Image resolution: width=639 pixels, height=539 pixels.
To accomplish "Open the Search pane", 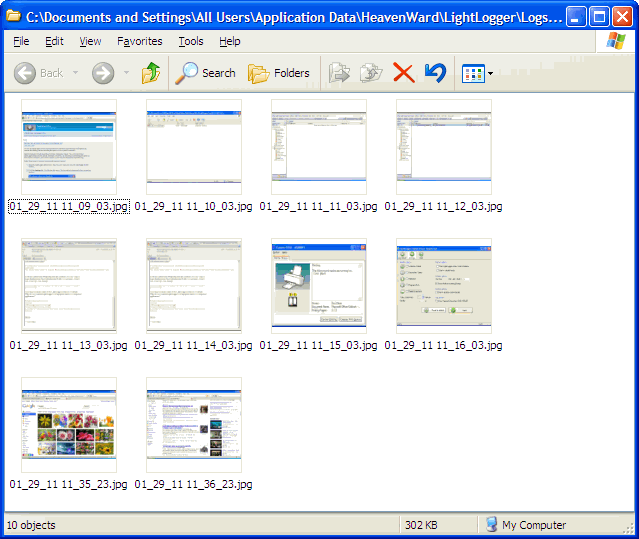I will (x=205, y=73).
